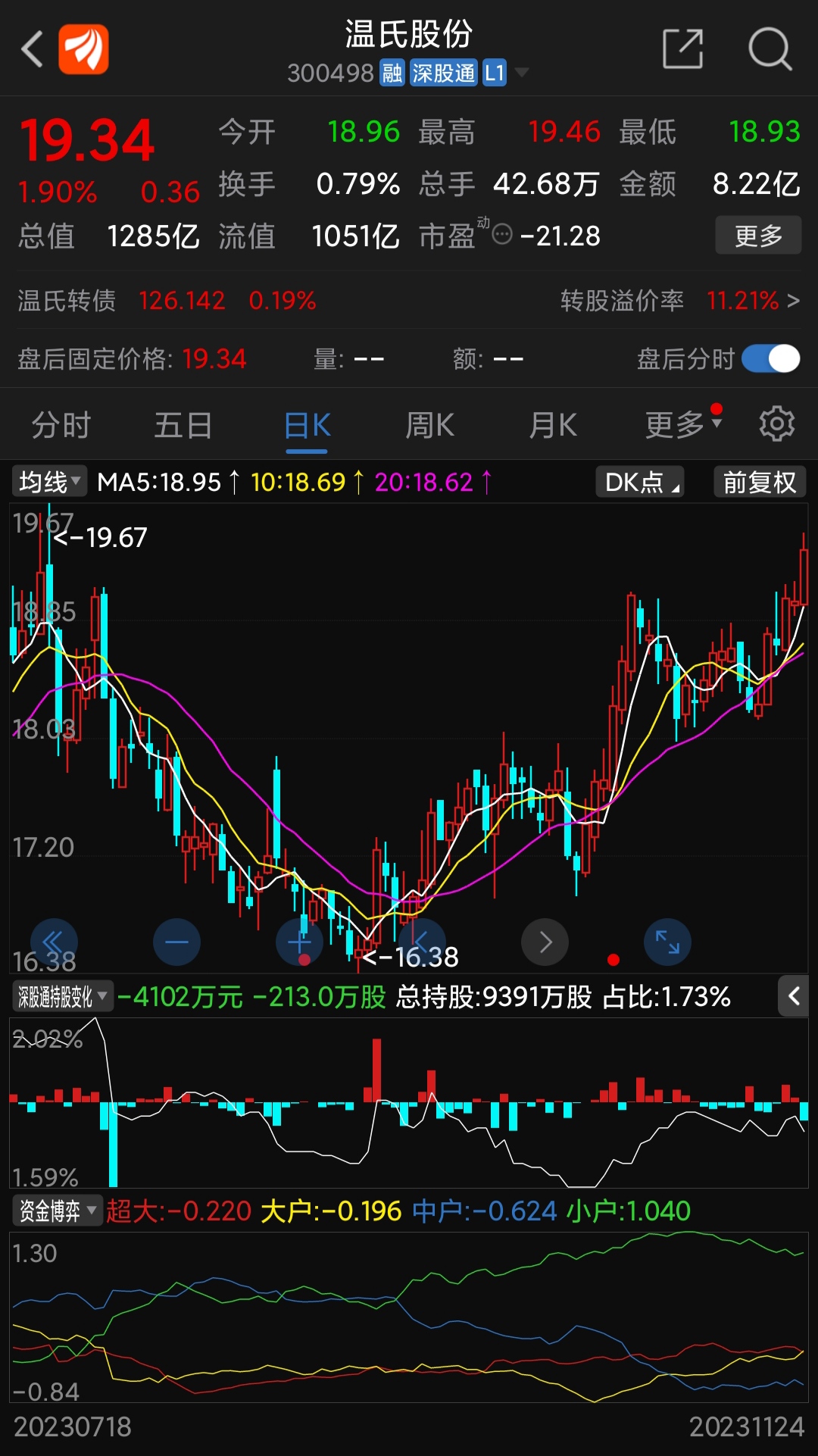Tap the 占比:1.73% text
This screenshot has height=1456, width=818.
pyautogui.click(x=667, y=997)
